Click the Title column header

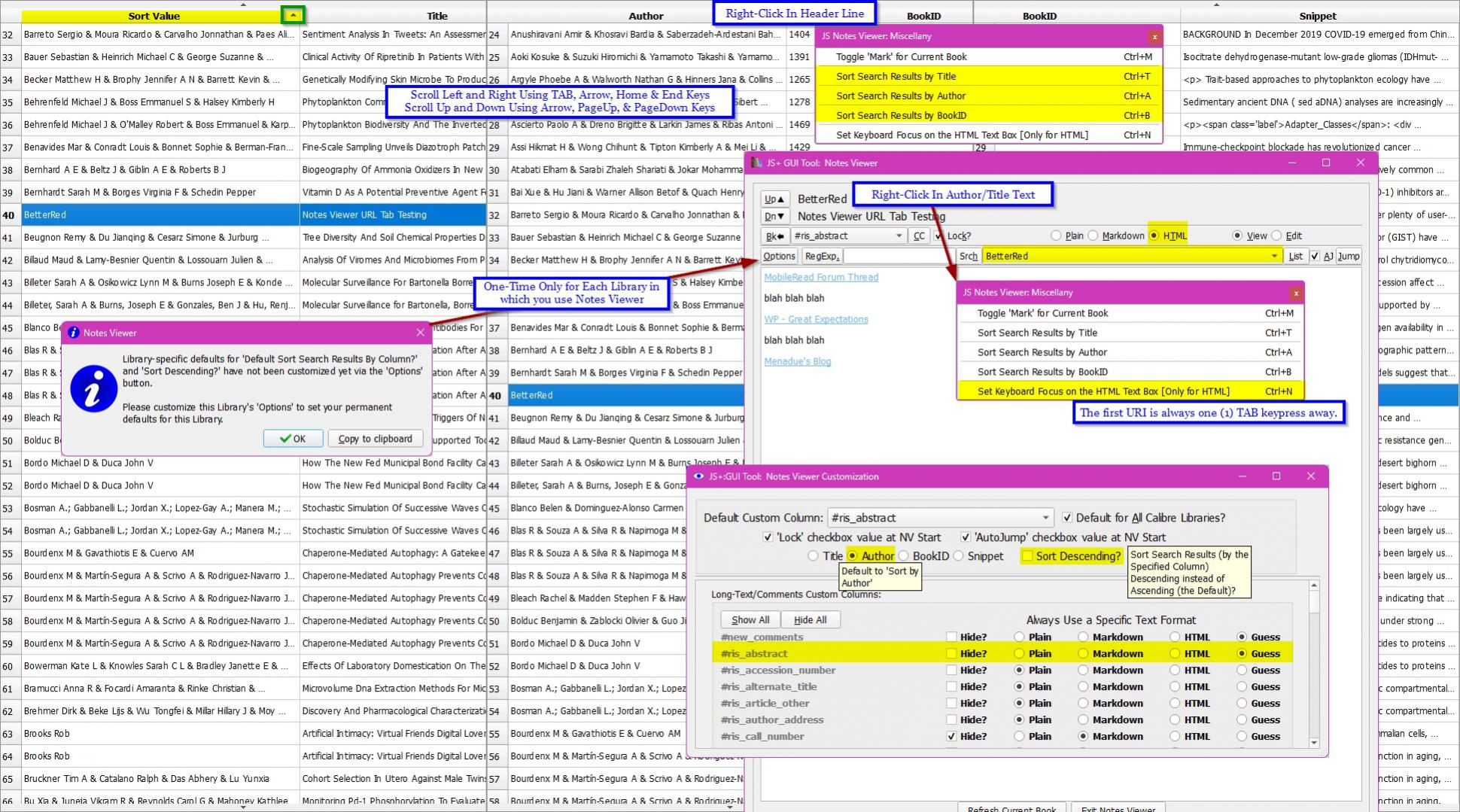(437, 16)
